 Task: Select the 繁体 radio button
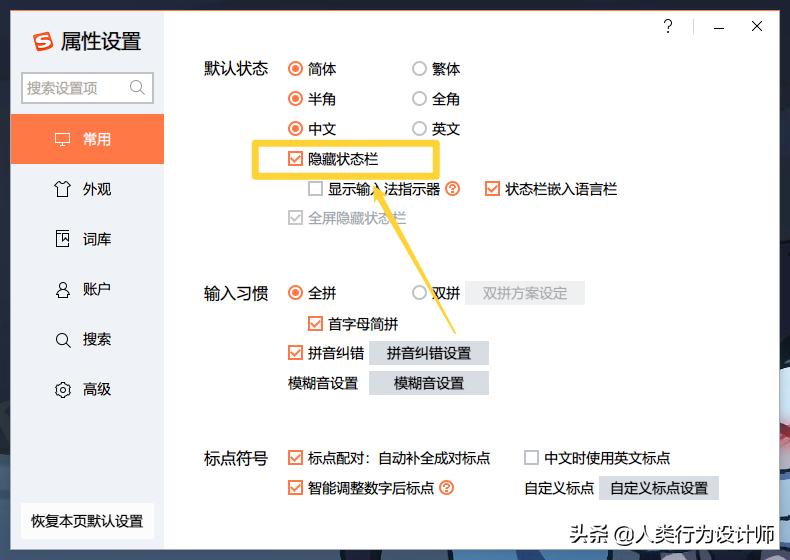click(x=419, y=69)
